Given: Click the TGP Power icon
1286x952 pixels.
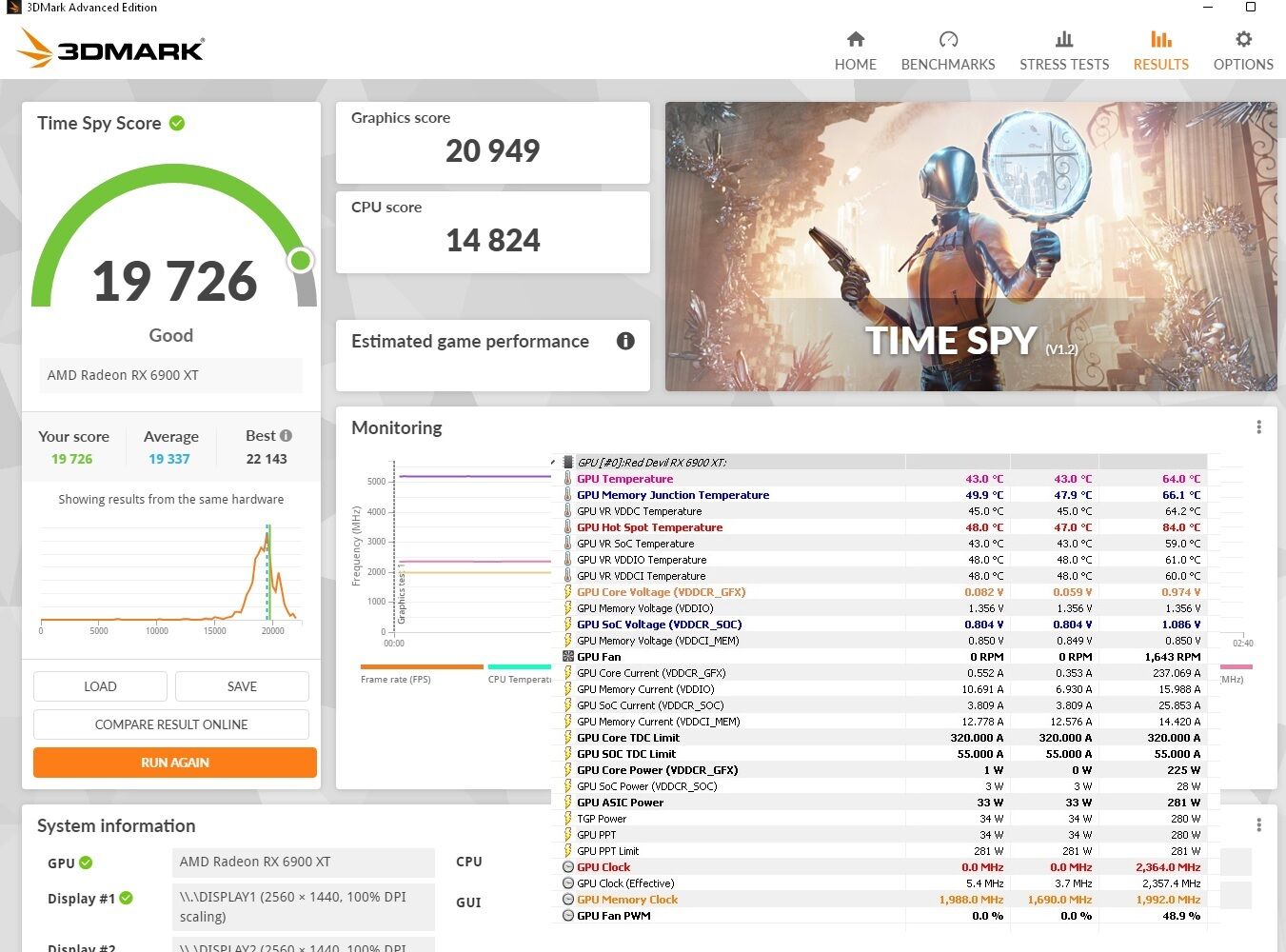Looking at the screenshot, I should (x=568, y=819).
